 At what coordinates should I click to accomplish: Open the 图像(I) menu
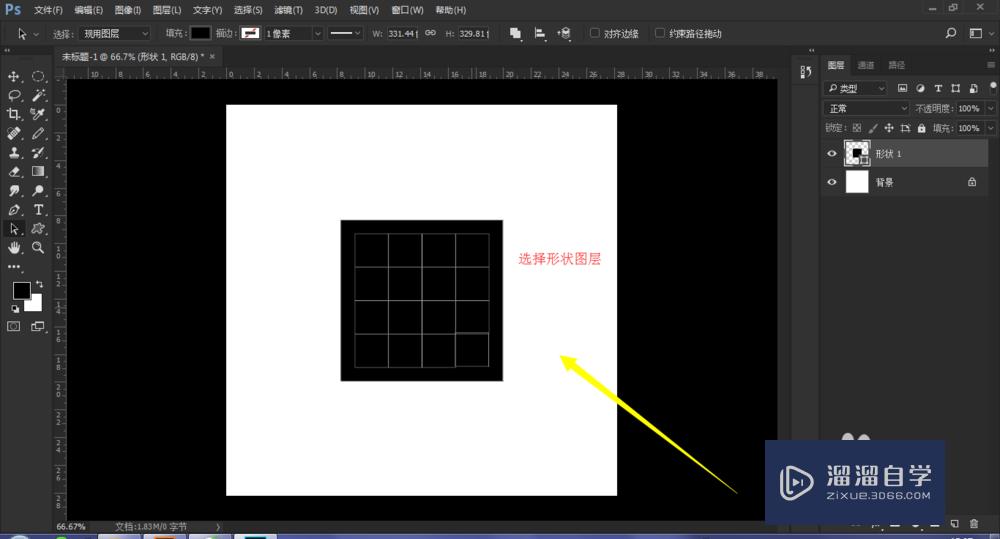128,10
